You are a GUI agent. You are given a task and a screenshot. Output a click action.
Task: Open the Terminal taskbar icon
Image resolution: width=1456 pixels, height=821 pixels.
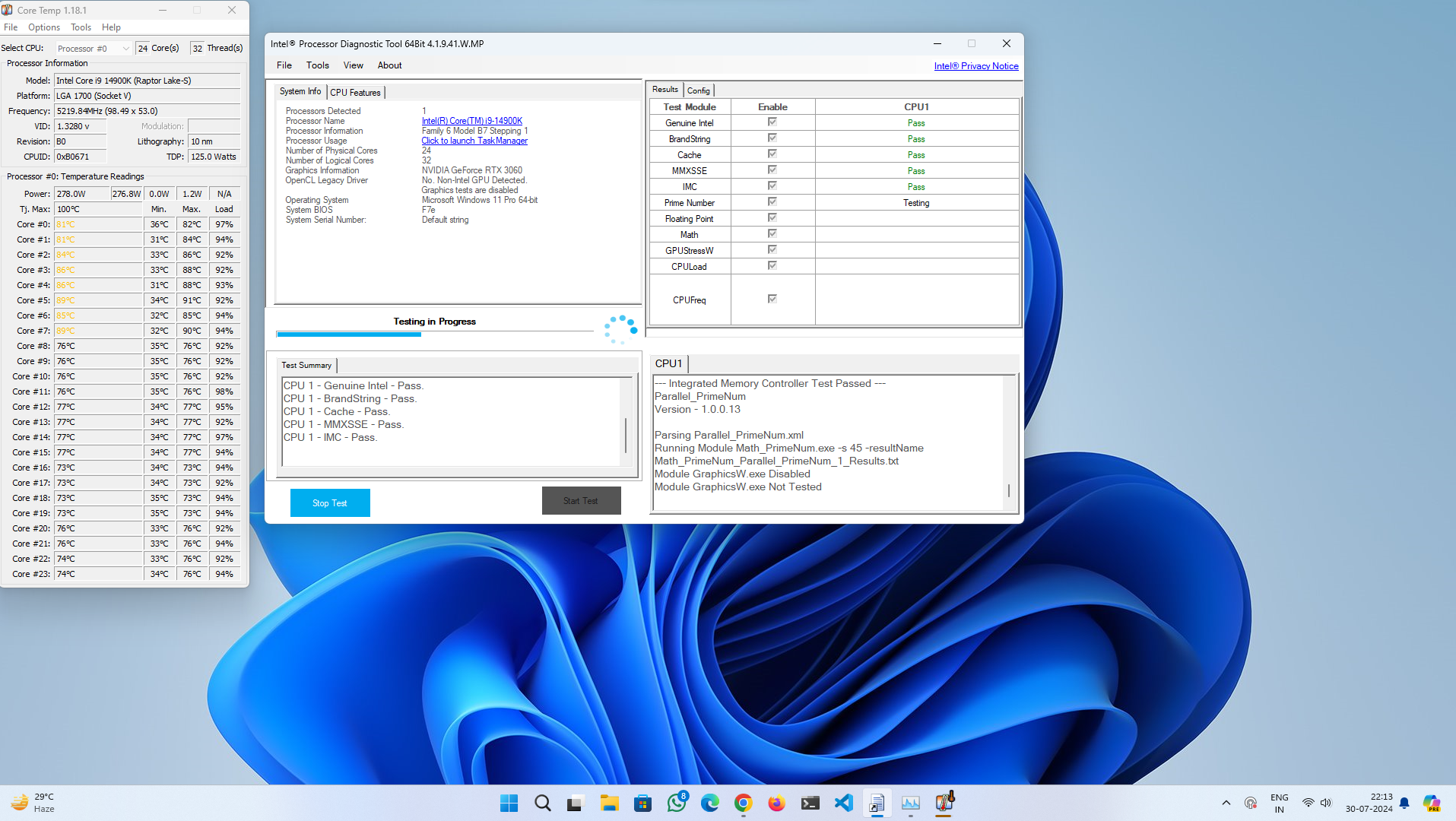click(810, 803)
